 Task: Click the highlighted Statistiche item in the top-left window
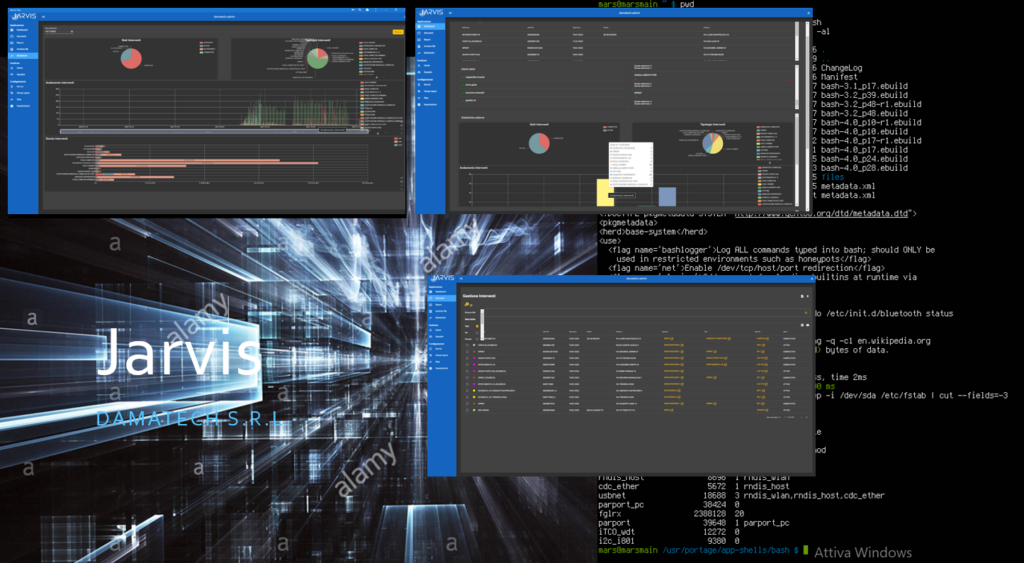(x=22, y=56)
